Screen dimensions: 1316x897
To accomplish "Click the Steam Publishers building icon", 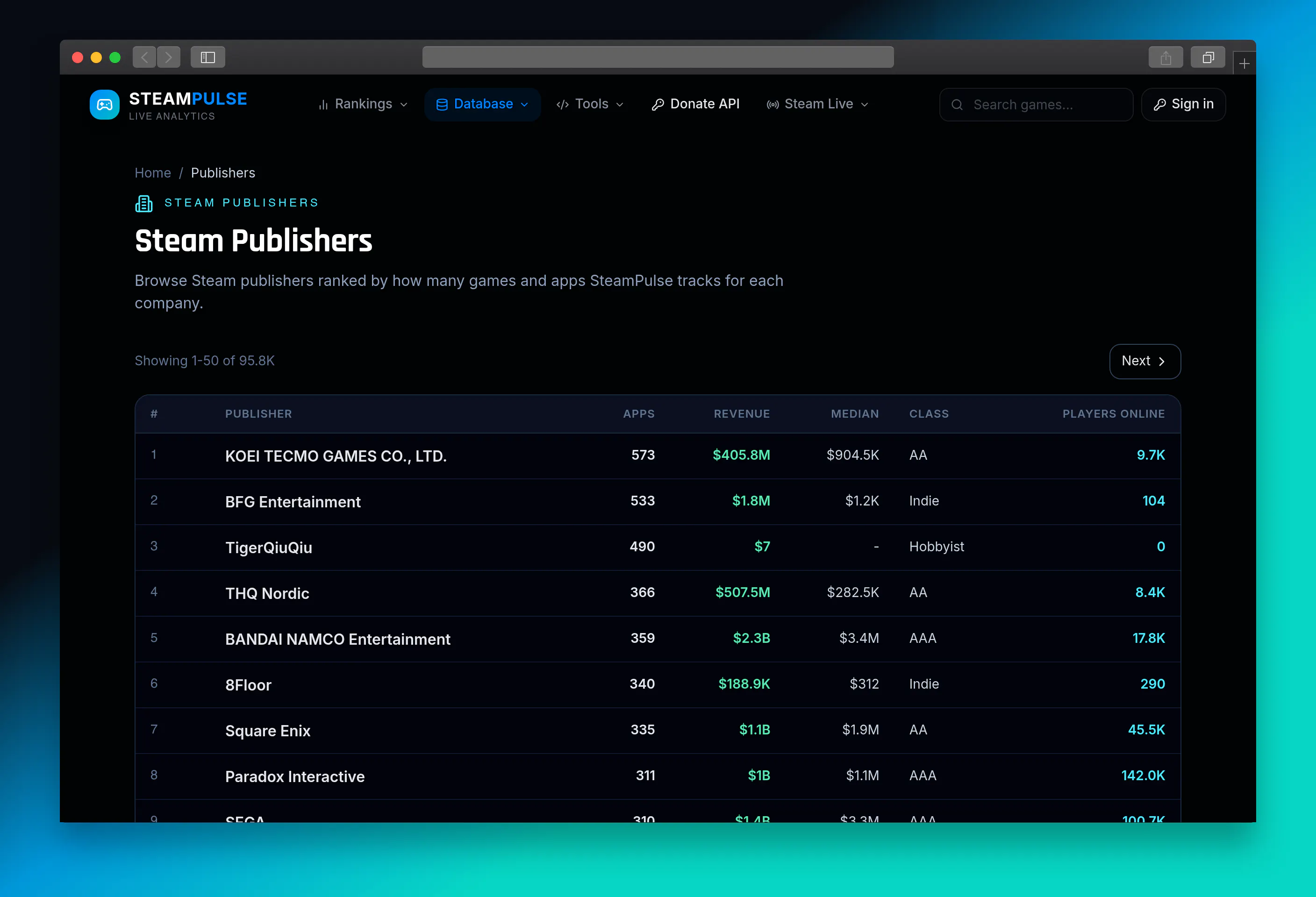I will (x=144, y=204).
